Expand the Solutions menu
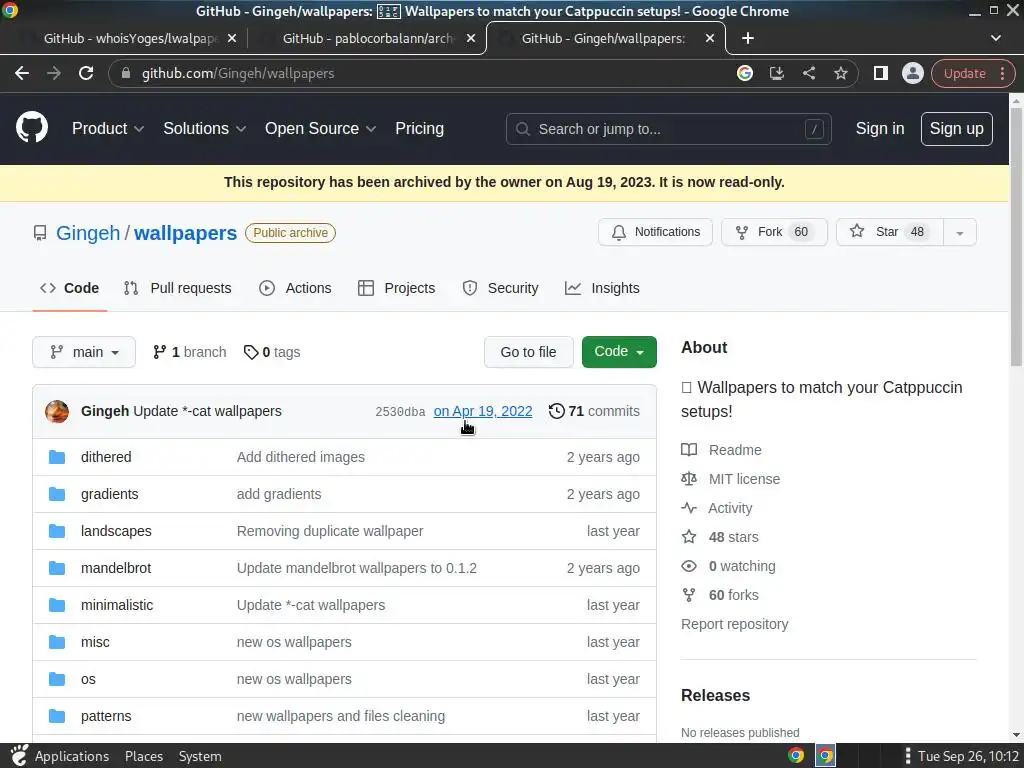The width and height of the screenshot is (1024, 768). tap(204, 129)
